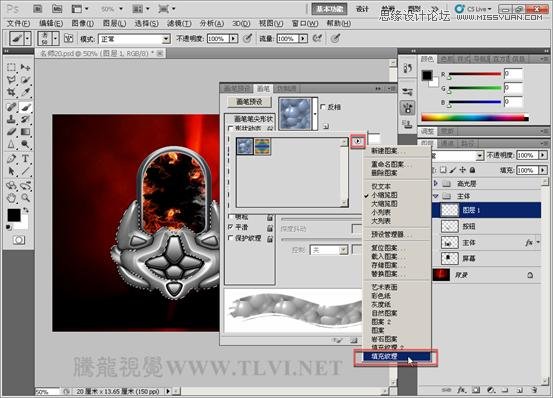Delete layer using the trash icon

[x=534, y=390]
